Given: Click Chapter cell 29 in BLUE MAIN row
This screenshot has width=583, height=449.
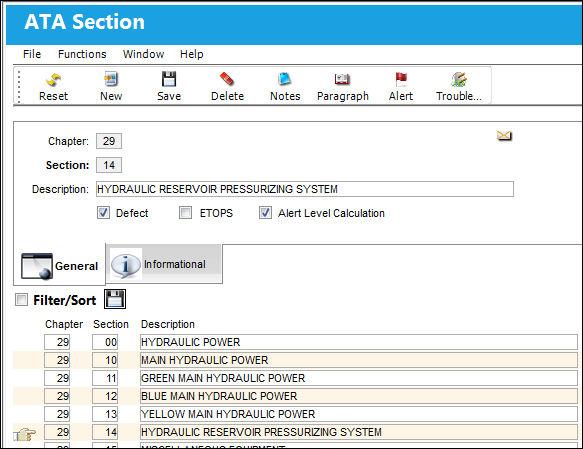Looking at the screenshot, I should pos(57,396).
